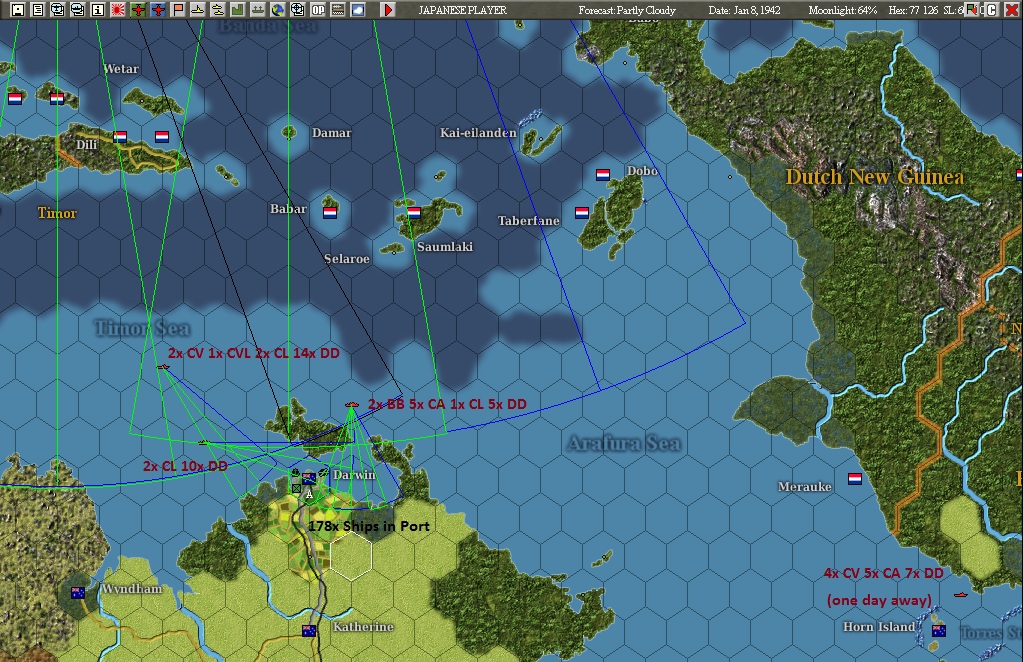Click the first aircraft window toolbar icon
This screenshot has height=662, width=1023.
(x=57, y=10)
